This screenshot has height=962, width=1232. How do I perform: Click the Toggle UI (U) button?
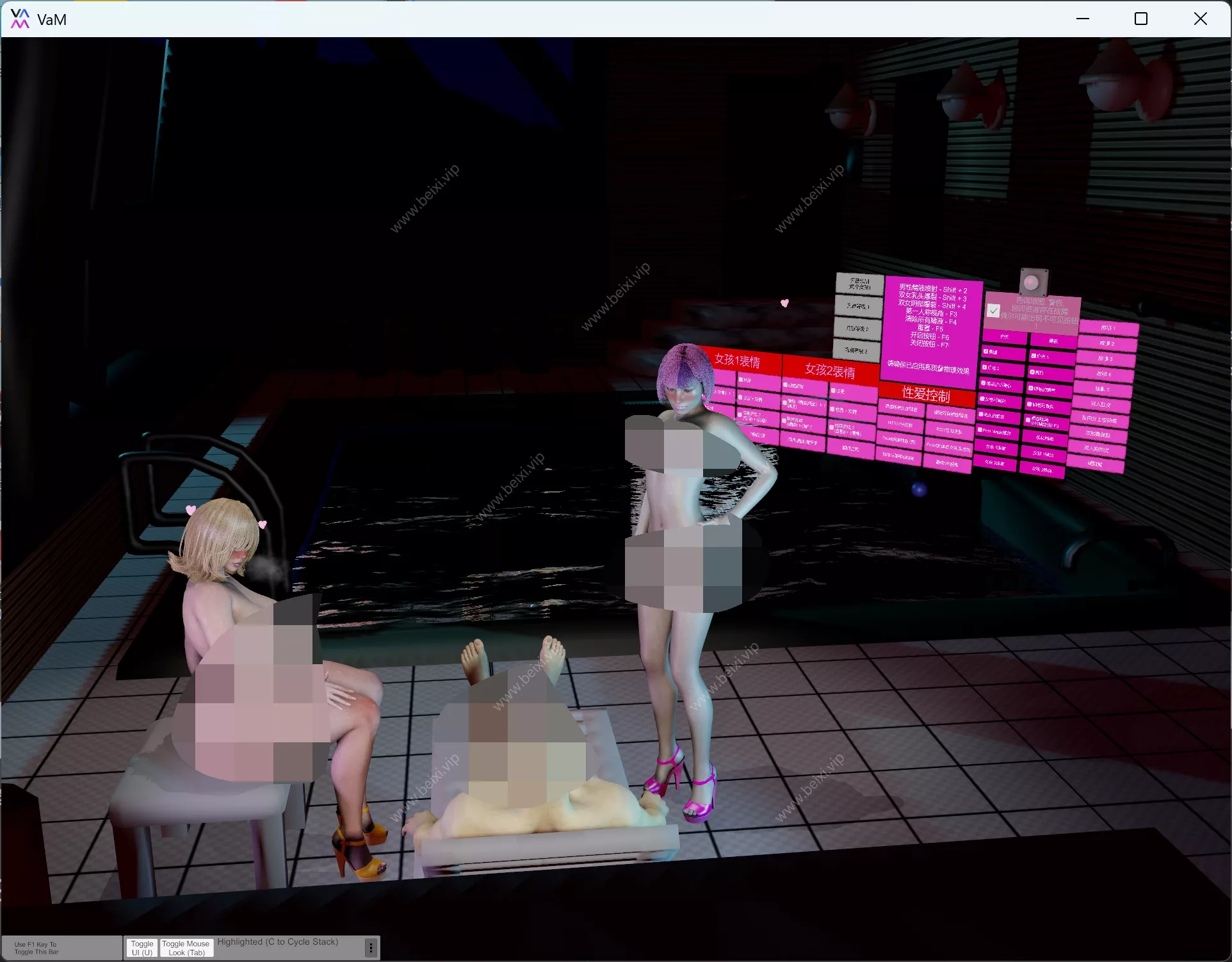coord(142,948)
